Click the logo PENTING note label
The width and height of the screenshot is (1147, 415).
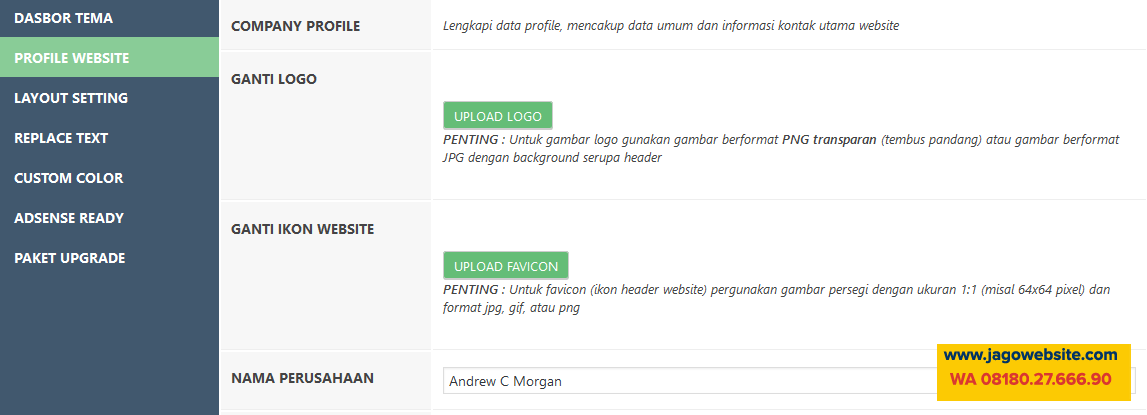click(x=473, y=140)
